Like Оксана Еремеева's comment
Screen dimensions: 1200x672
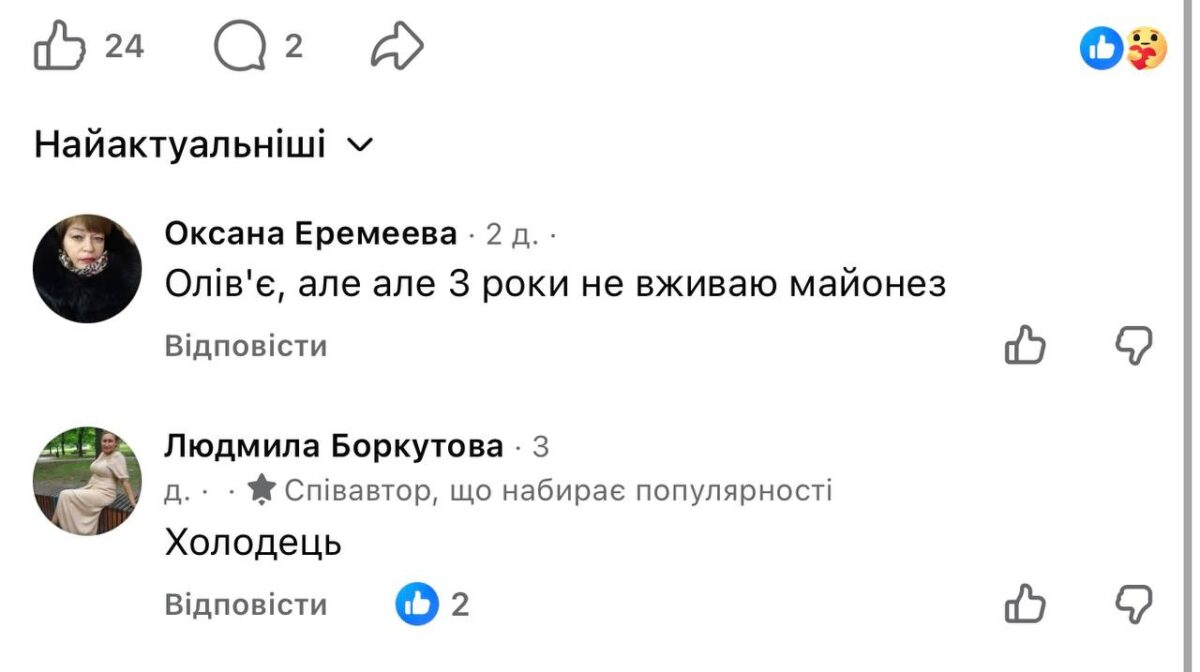click(x=1024, y=346)
